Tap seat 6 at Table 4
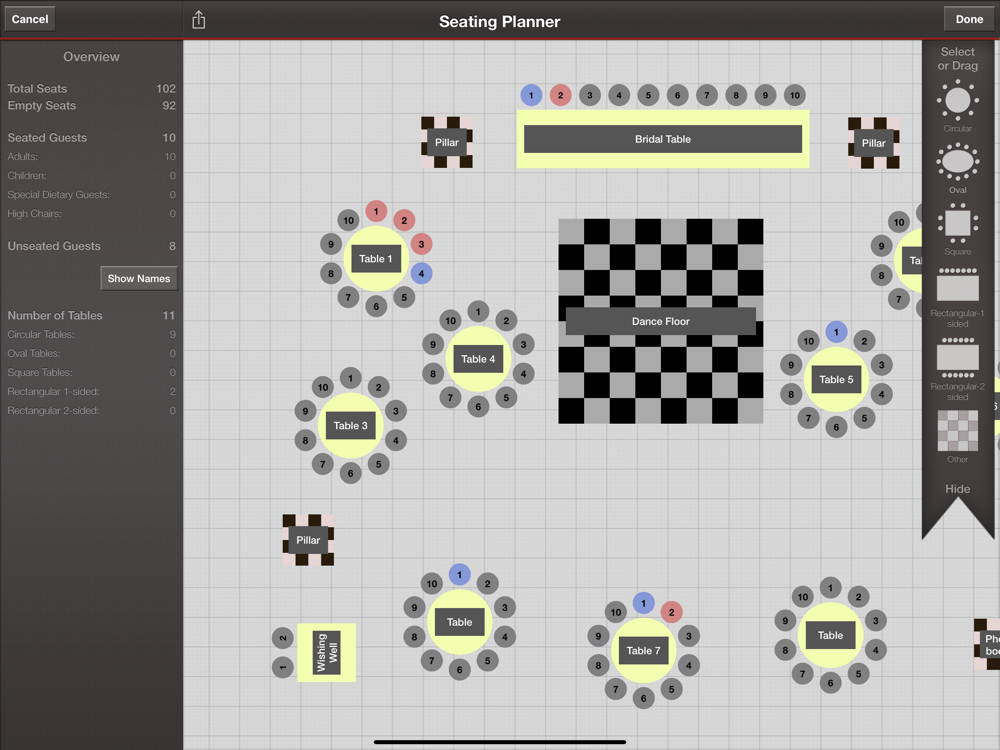The height and width of the screenshot is (750, 1000). pos(478,407)
